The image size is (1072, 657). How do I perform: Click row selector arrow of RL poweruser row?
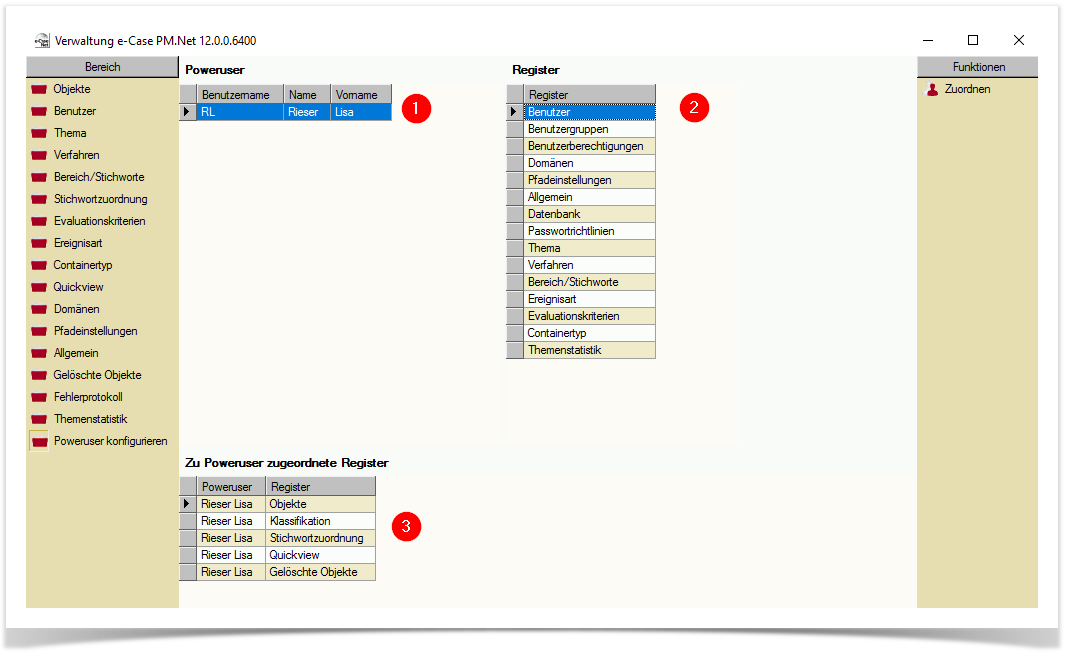tap(188, 111)
